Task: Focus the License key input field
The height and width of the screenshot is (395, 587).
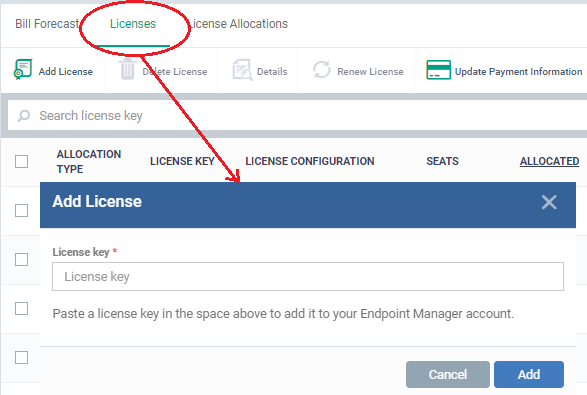Action: click(308, 276)
